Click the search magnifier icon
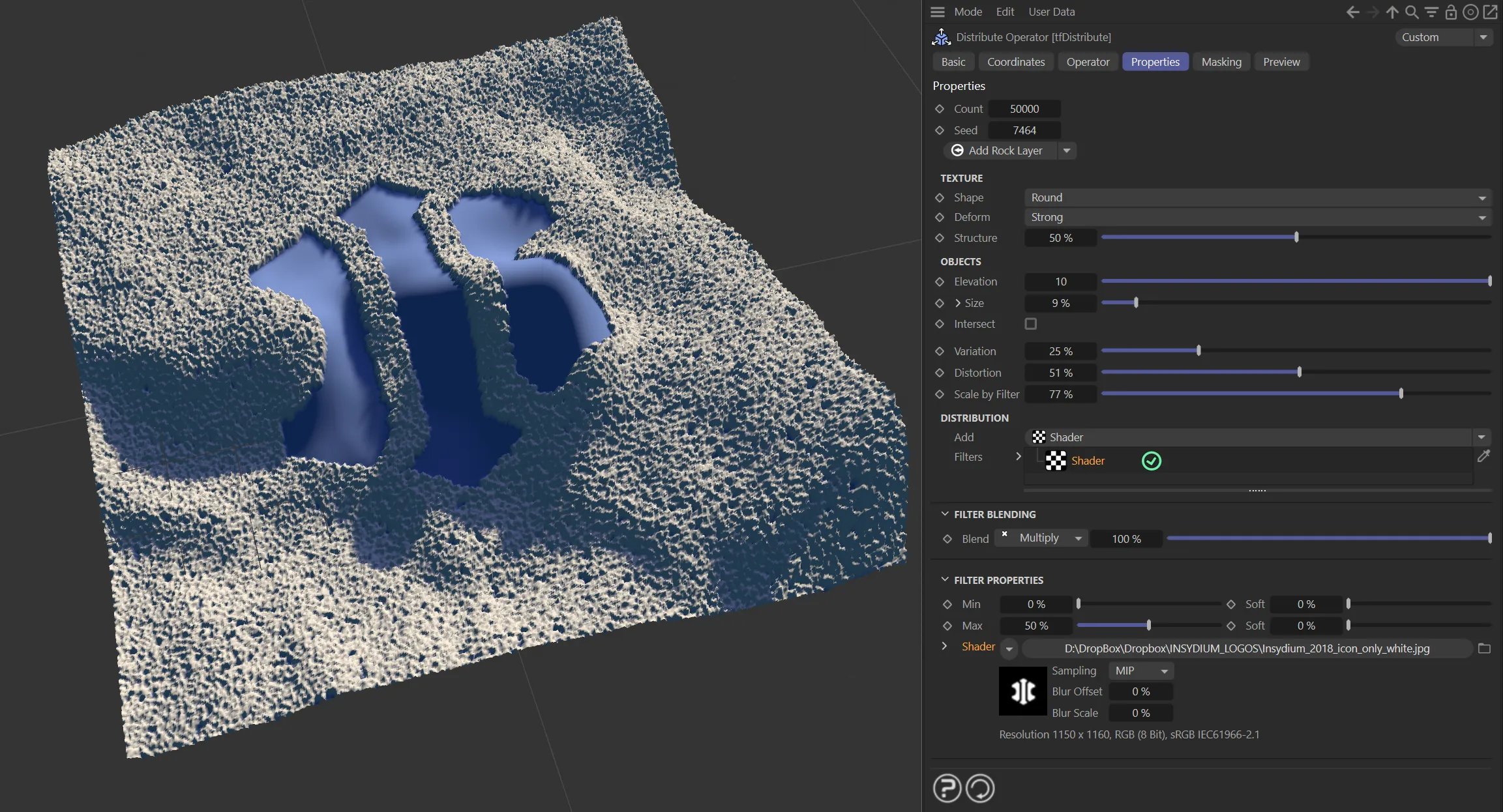 [x=1412, y=12]
